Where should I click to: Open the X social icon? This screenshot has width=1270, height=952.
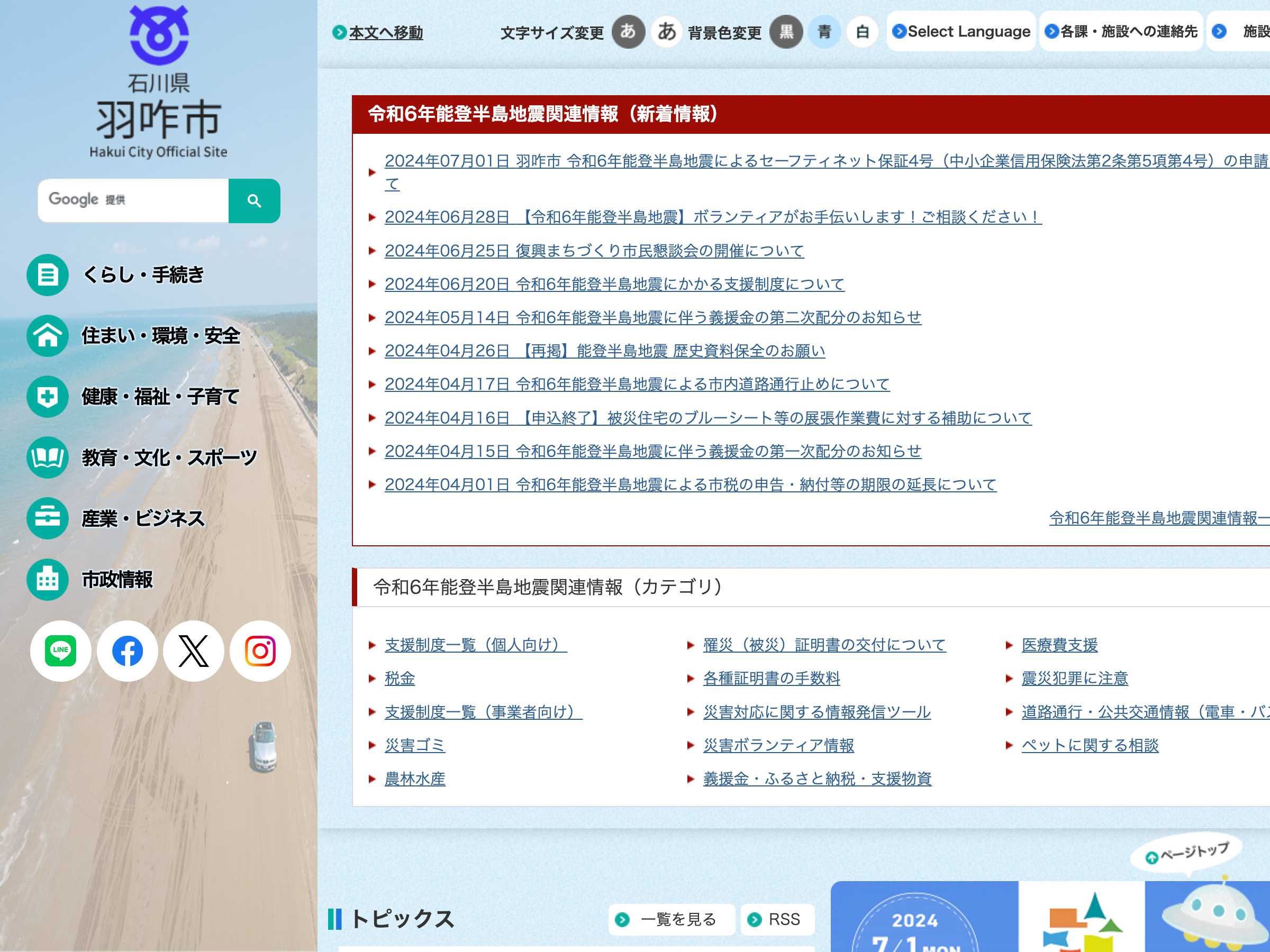click(x=194, y=651)
